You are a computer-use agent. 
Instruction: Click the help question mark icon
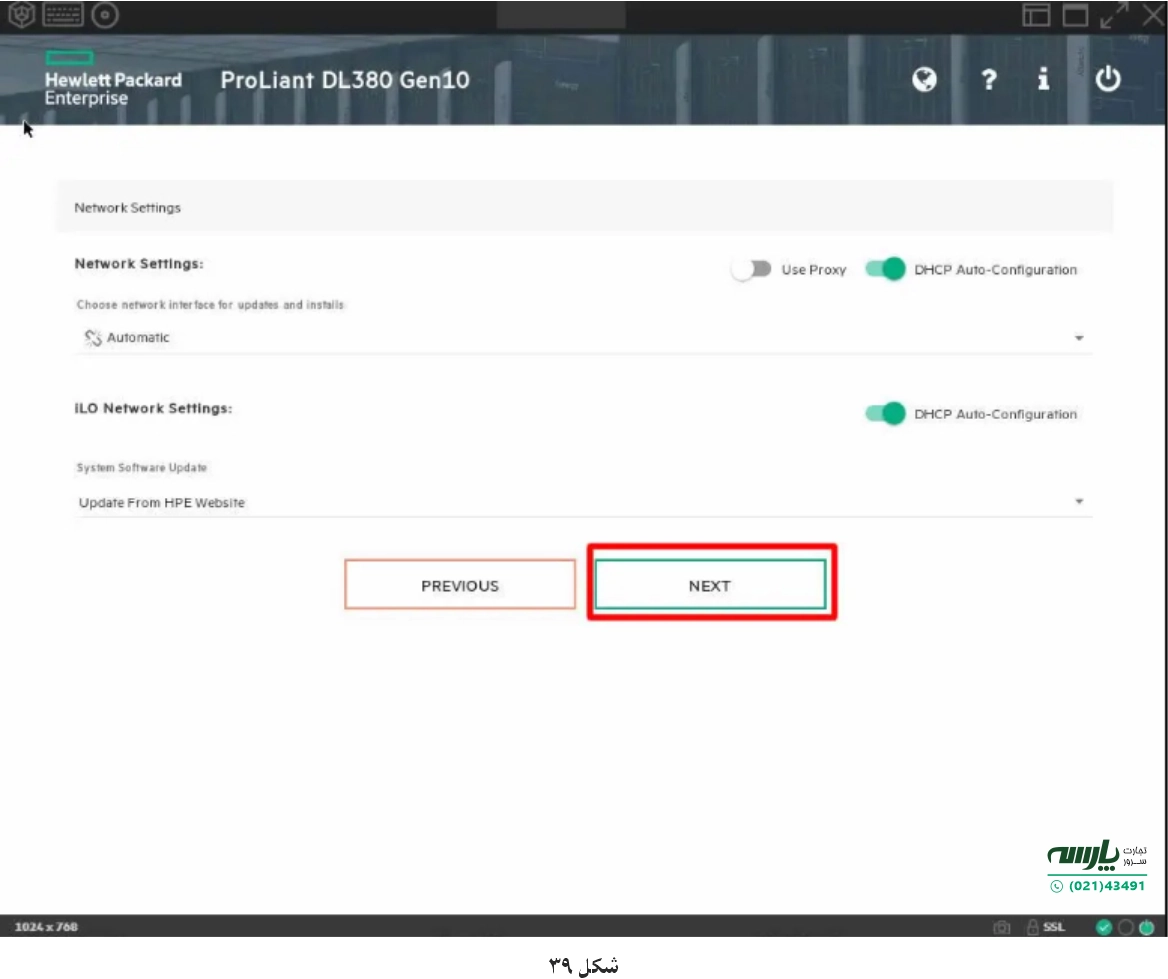click(987, 81)
